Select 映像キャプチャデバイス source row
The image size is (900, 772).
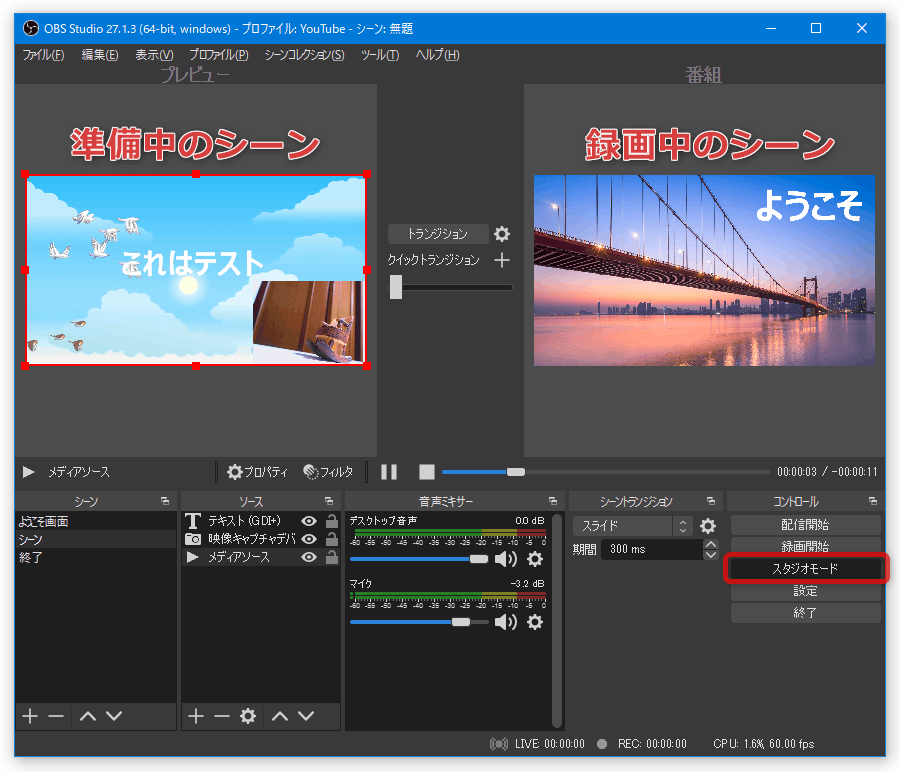(x=261, y=539)
